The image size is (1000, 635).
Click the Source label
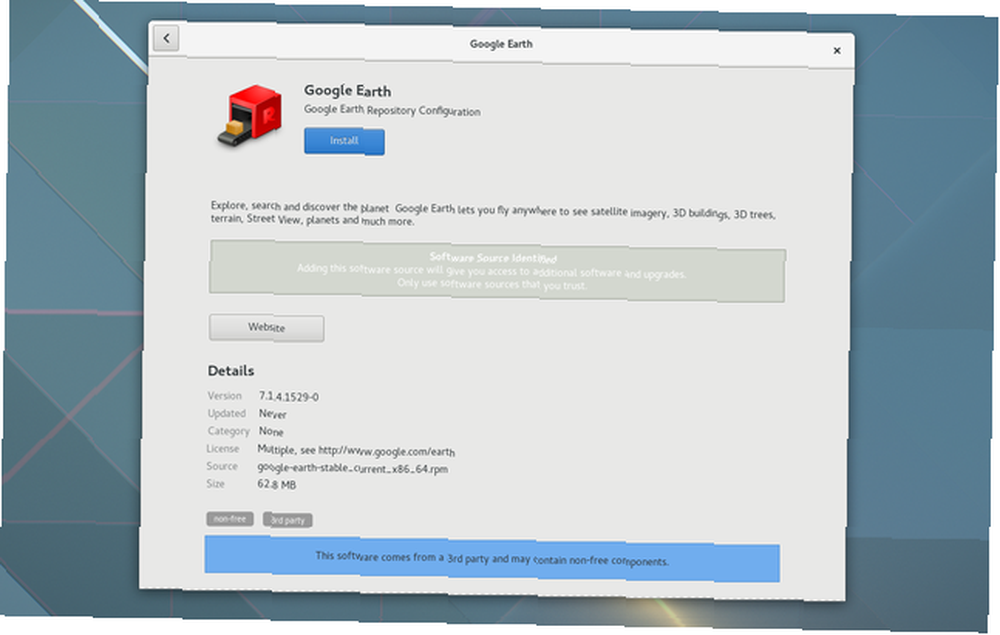point(222,466)
